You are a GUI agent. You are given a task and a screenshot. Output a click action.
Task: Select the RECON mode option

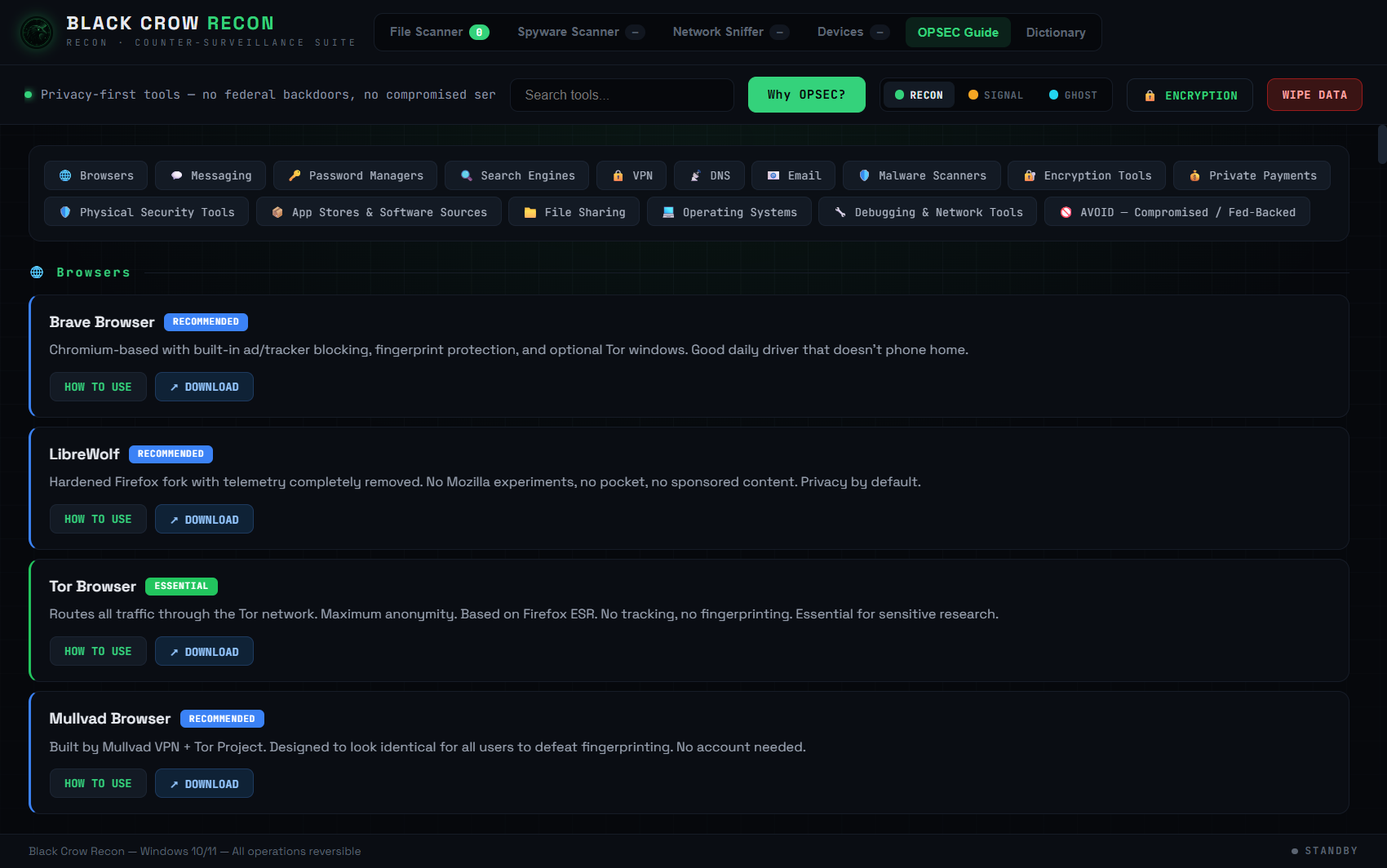919,95
